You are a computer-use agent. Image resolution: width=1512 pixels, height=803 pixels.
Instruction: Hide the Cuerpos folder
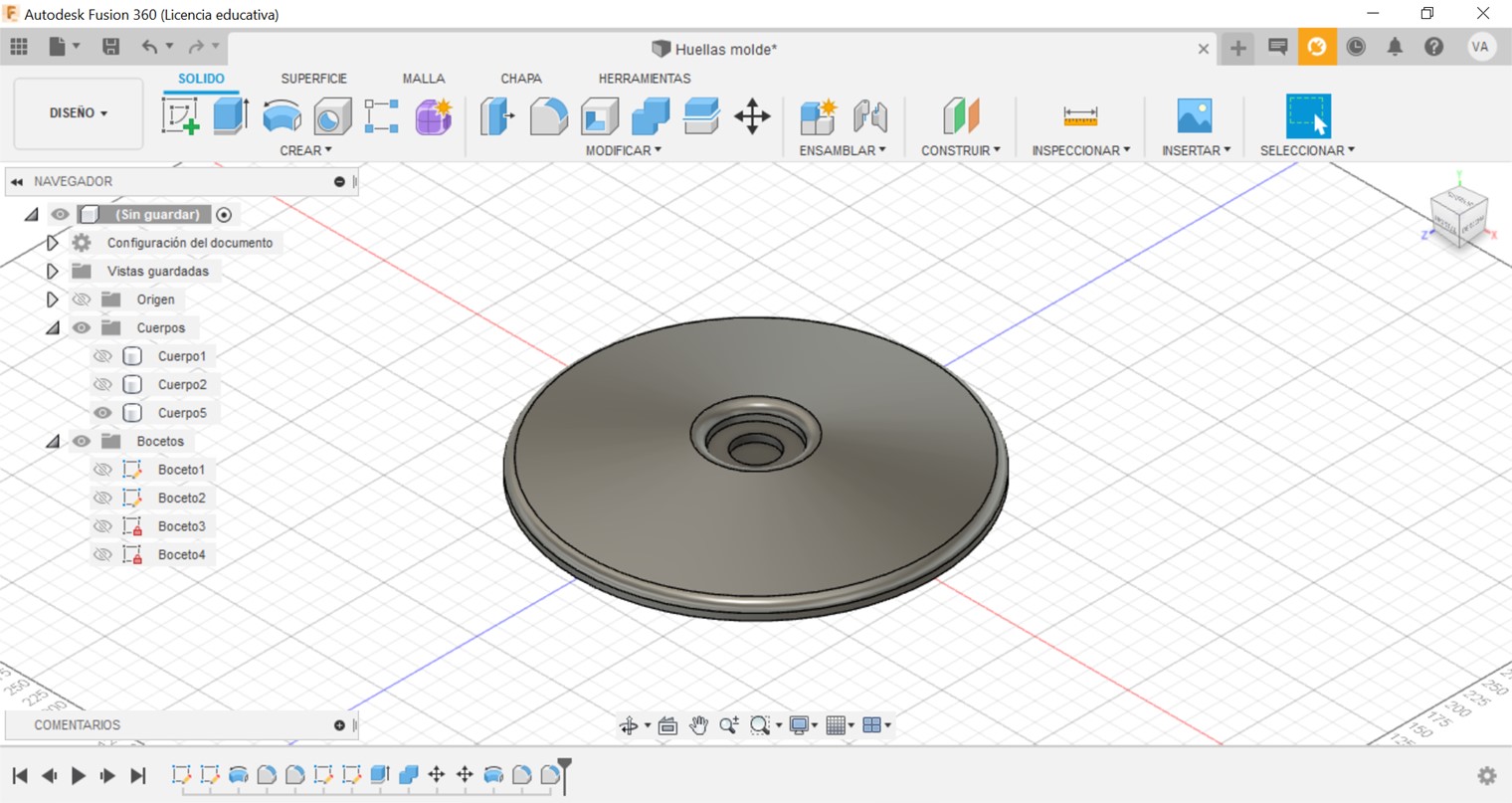(x=82, y=327)
